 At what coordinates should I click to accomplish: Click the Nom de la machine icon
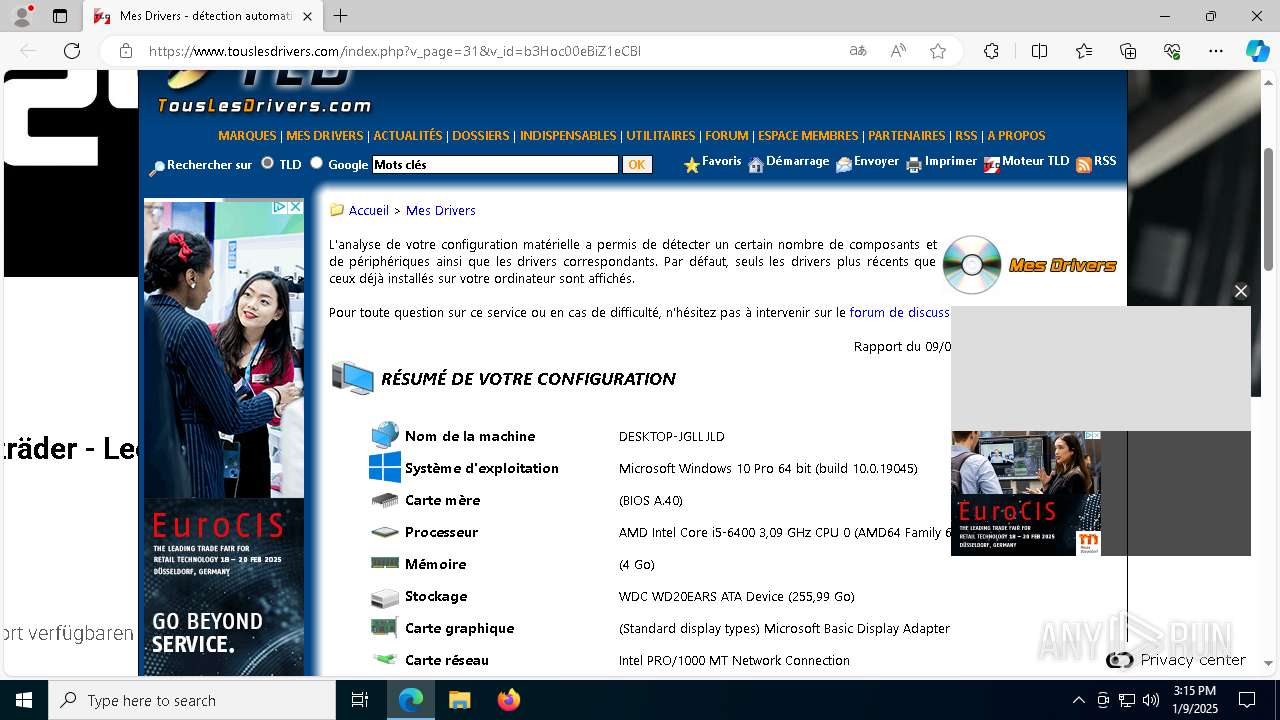[x=385, y=436]
